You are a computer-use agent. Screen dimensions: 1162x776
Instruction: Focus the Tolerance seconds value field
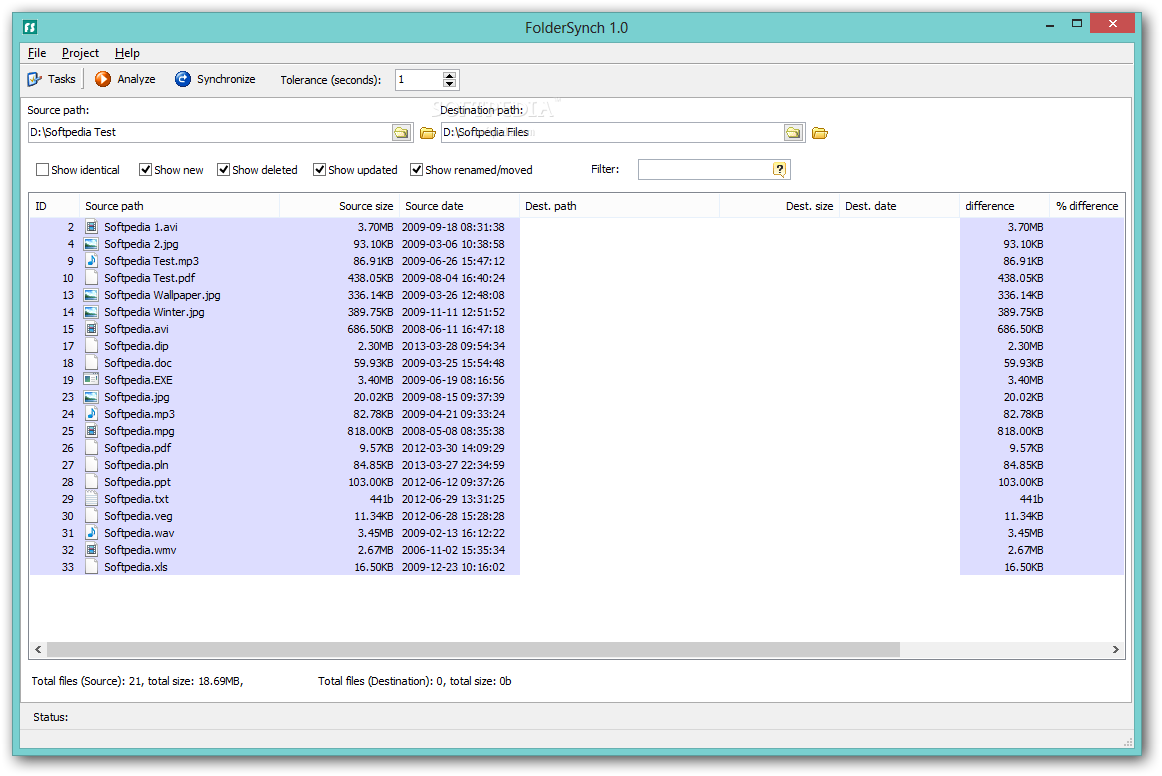419,80
